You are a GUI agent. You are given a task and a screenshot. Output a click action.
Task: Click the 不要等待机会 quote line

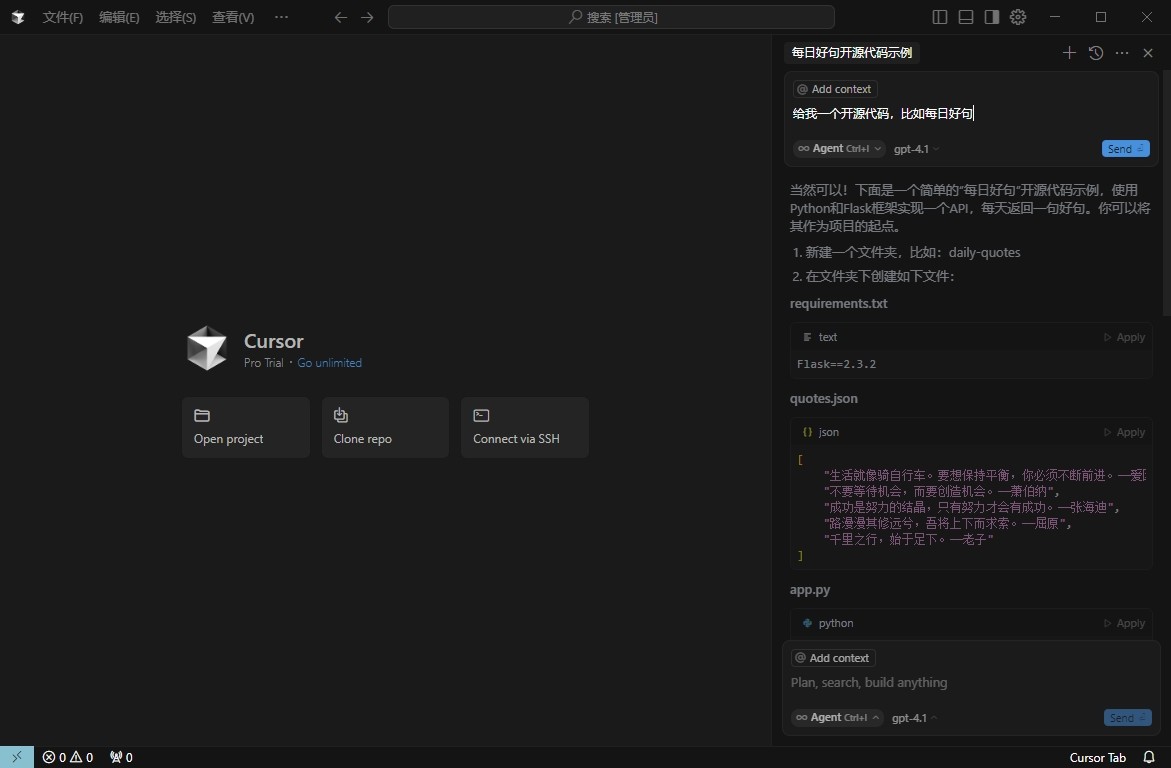[942, 492]
